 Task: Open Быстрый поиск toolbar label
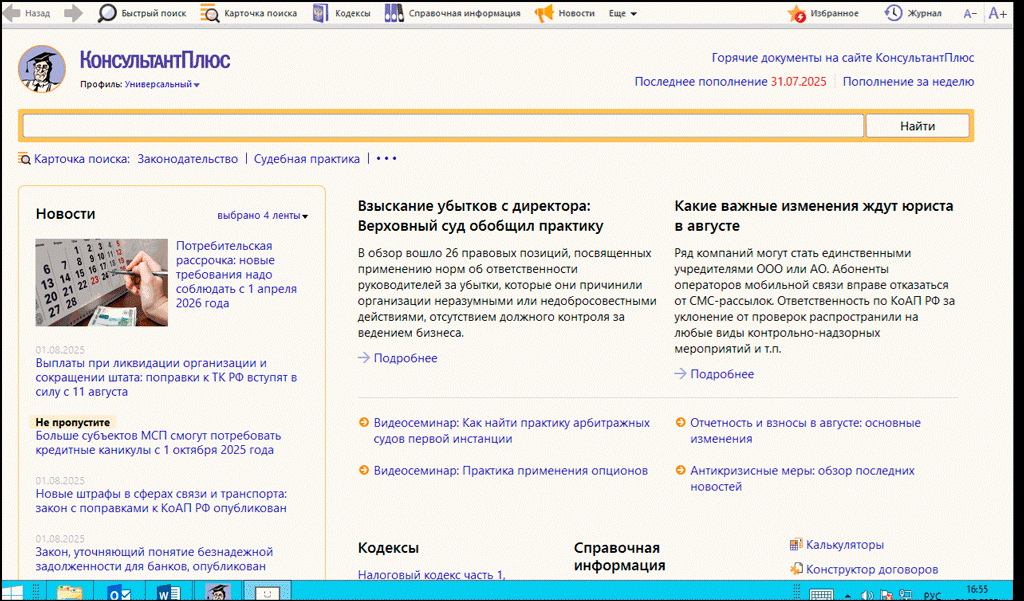(x=154, y=13)
